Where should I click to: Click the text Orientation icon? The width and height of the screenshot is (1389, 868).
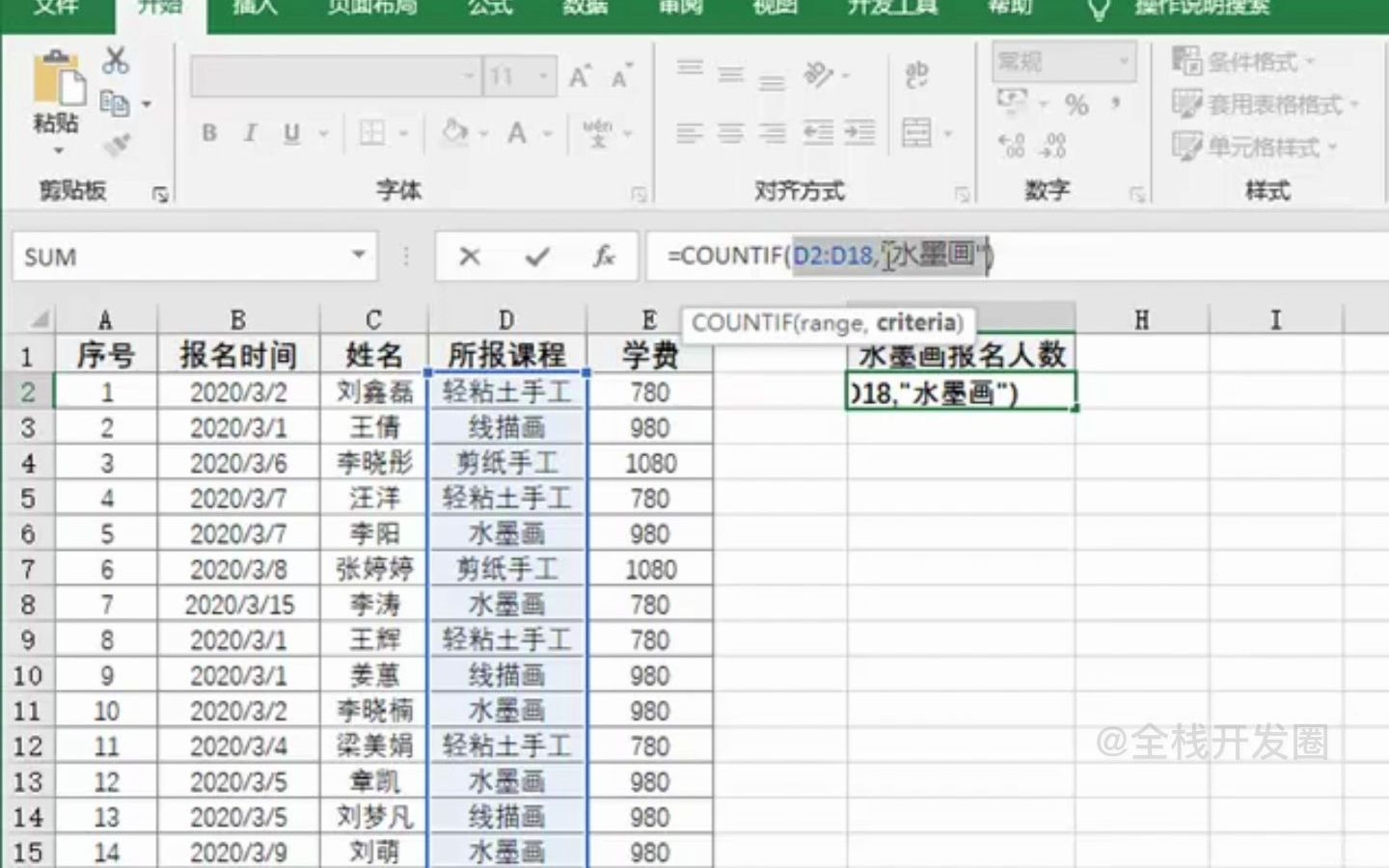[x=819, y=74]
